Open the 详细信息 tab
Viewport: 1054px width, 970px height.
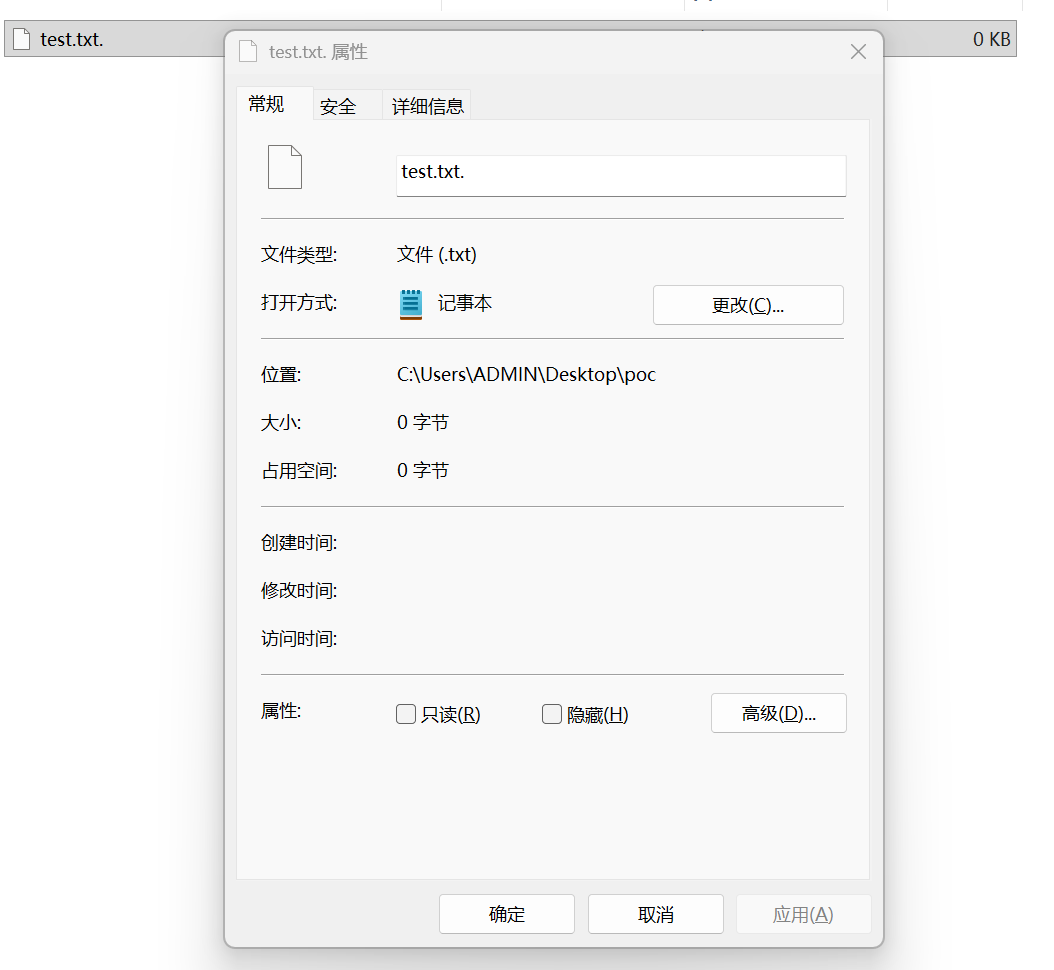coord(427,107)
